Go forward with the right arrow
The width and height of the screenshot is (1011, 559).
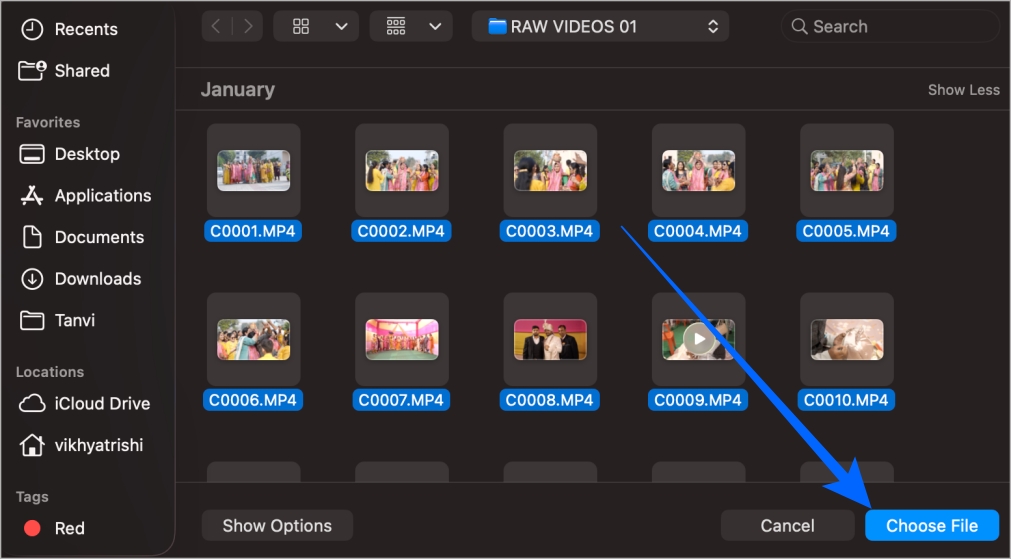click(x=248, y=26)
